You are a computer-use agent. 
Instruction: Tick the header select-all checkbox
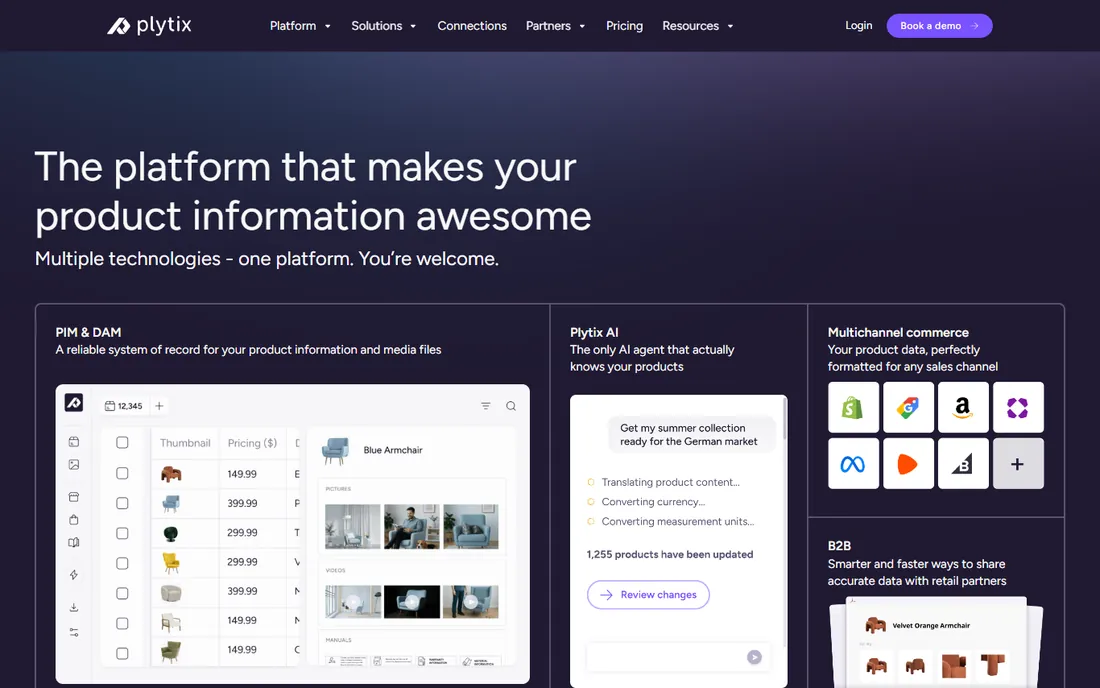click(122, 443)
